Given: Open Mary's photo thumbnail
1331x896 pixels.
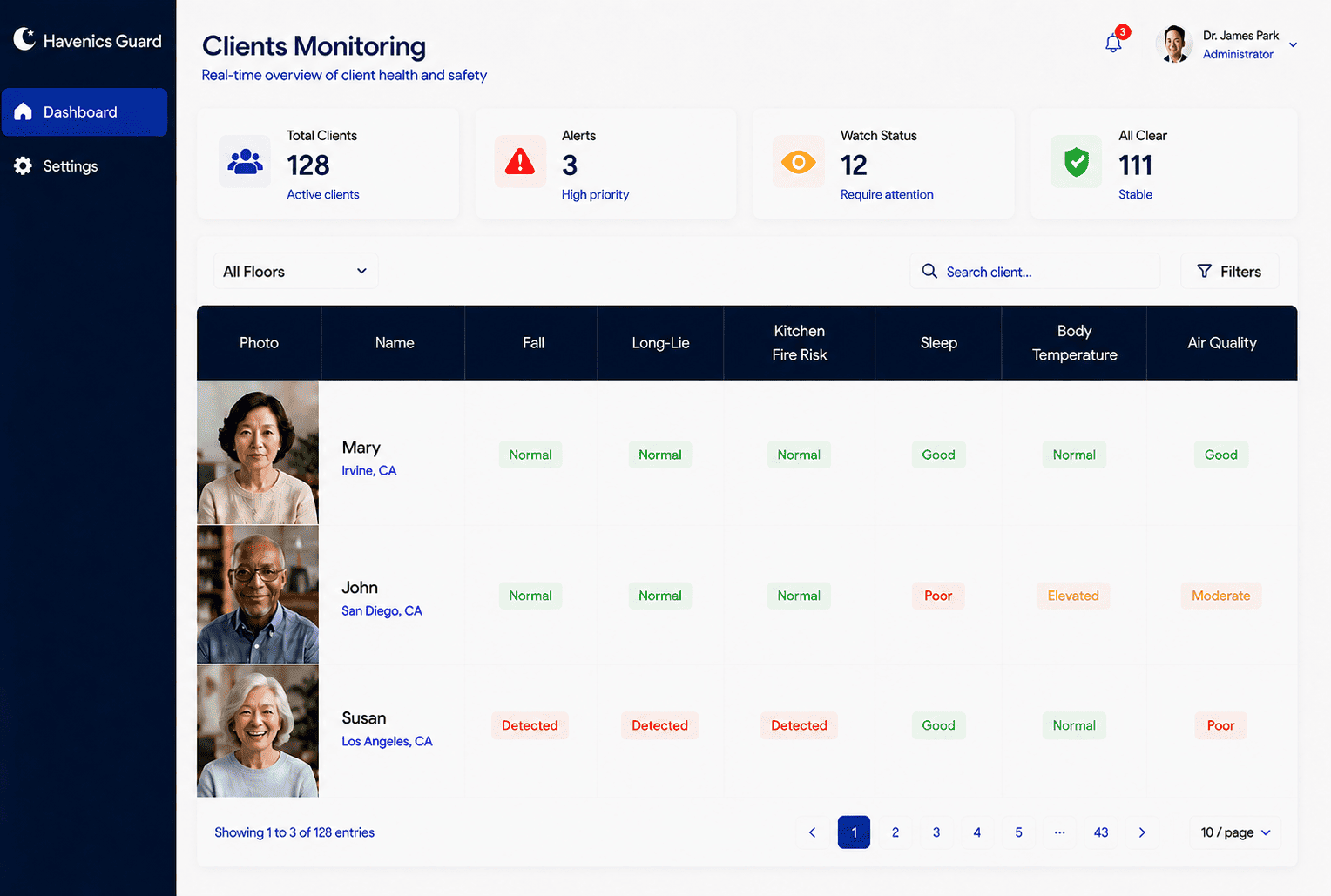Looking at the screenshot, I should coord(258,453).
